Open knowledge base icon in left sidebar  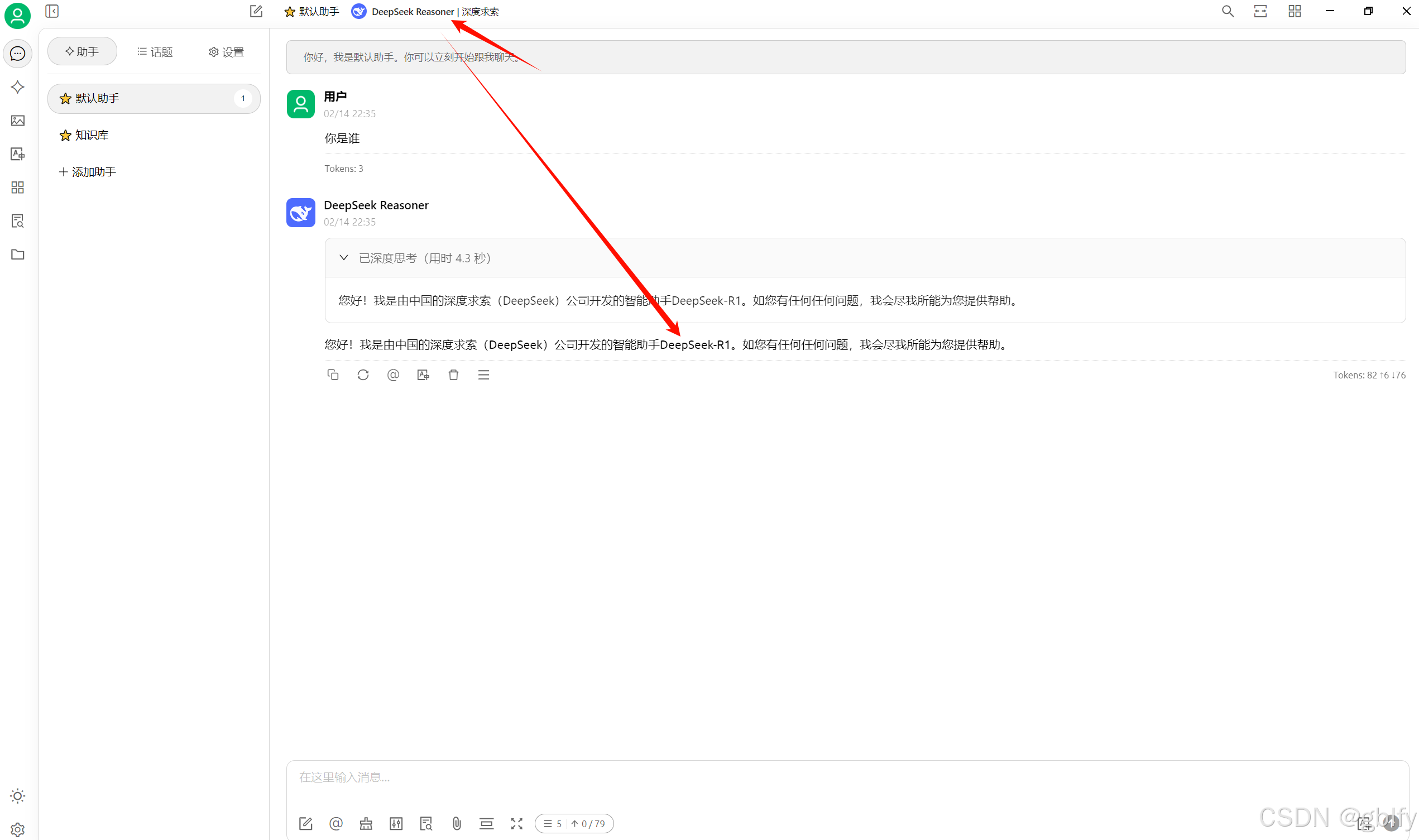point(17,221)
